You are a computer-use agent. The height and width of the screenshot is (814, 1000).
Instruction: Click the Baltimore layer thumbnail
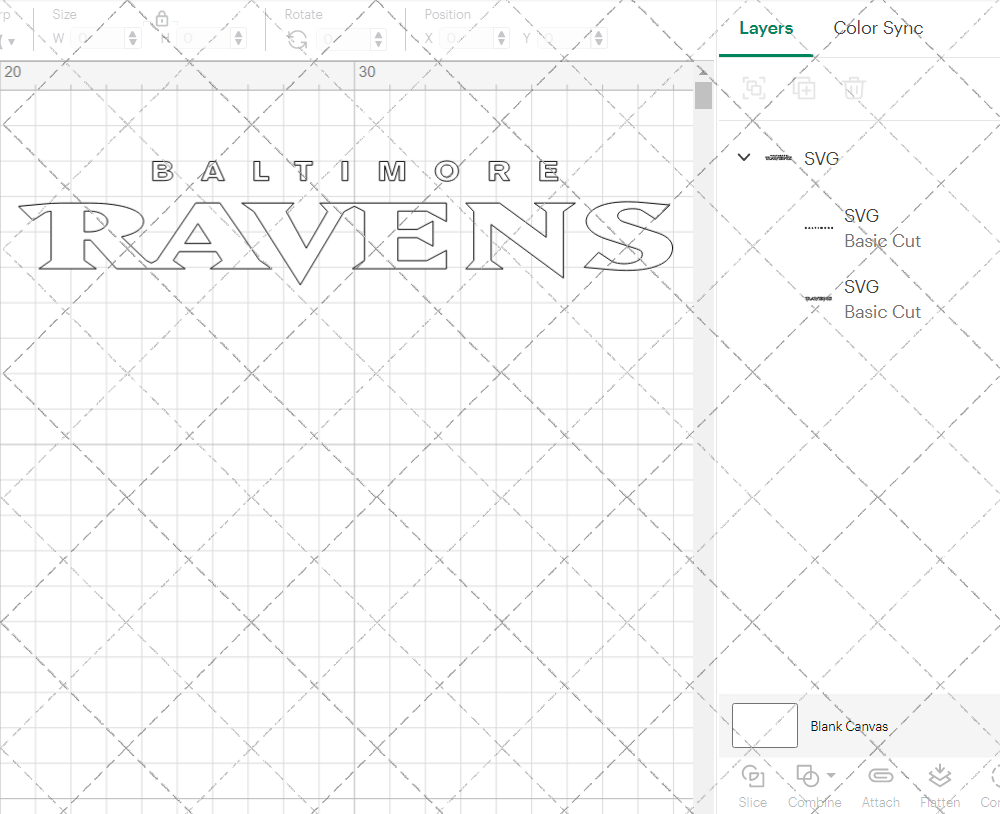(819, 228)
